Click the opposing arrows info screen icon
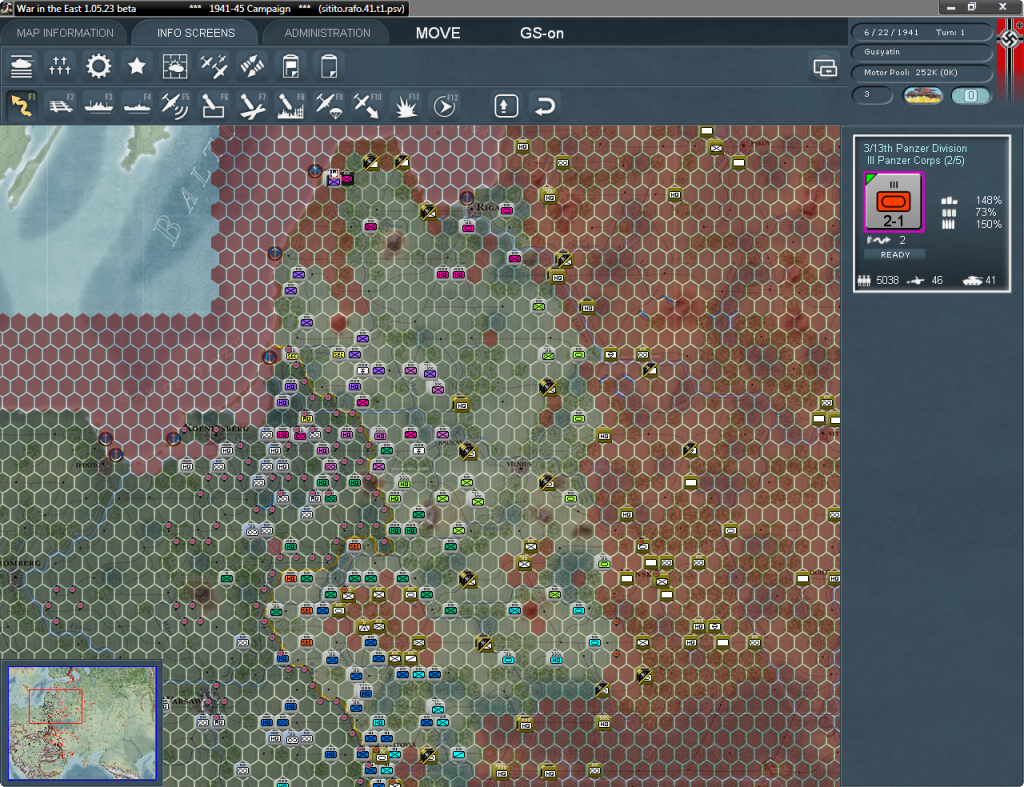This screenshot has width=1024, height=787. click(x=252, y=66)
